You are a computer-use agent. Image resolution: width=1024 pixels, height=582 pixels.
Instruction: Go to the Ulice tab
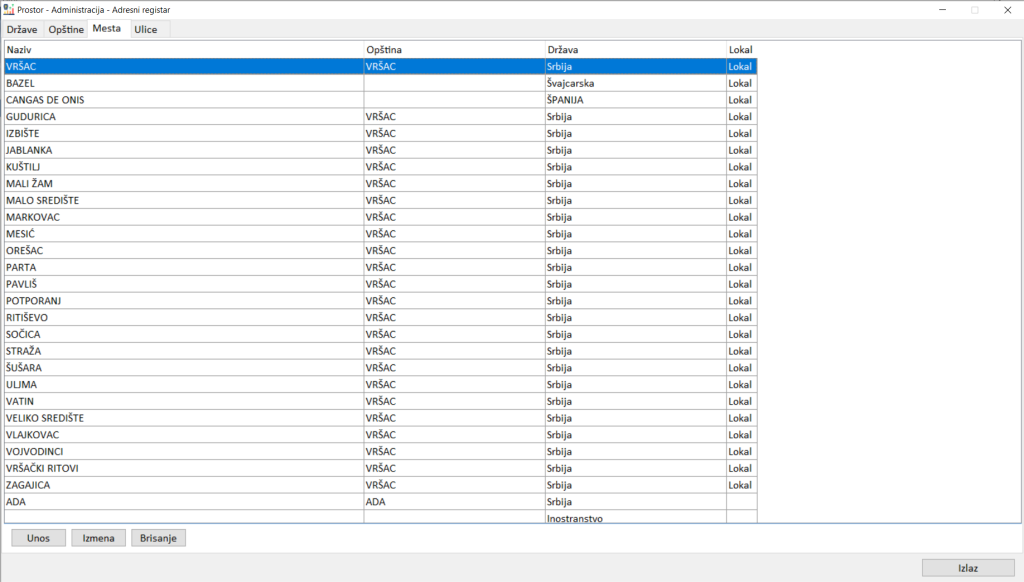146,30
